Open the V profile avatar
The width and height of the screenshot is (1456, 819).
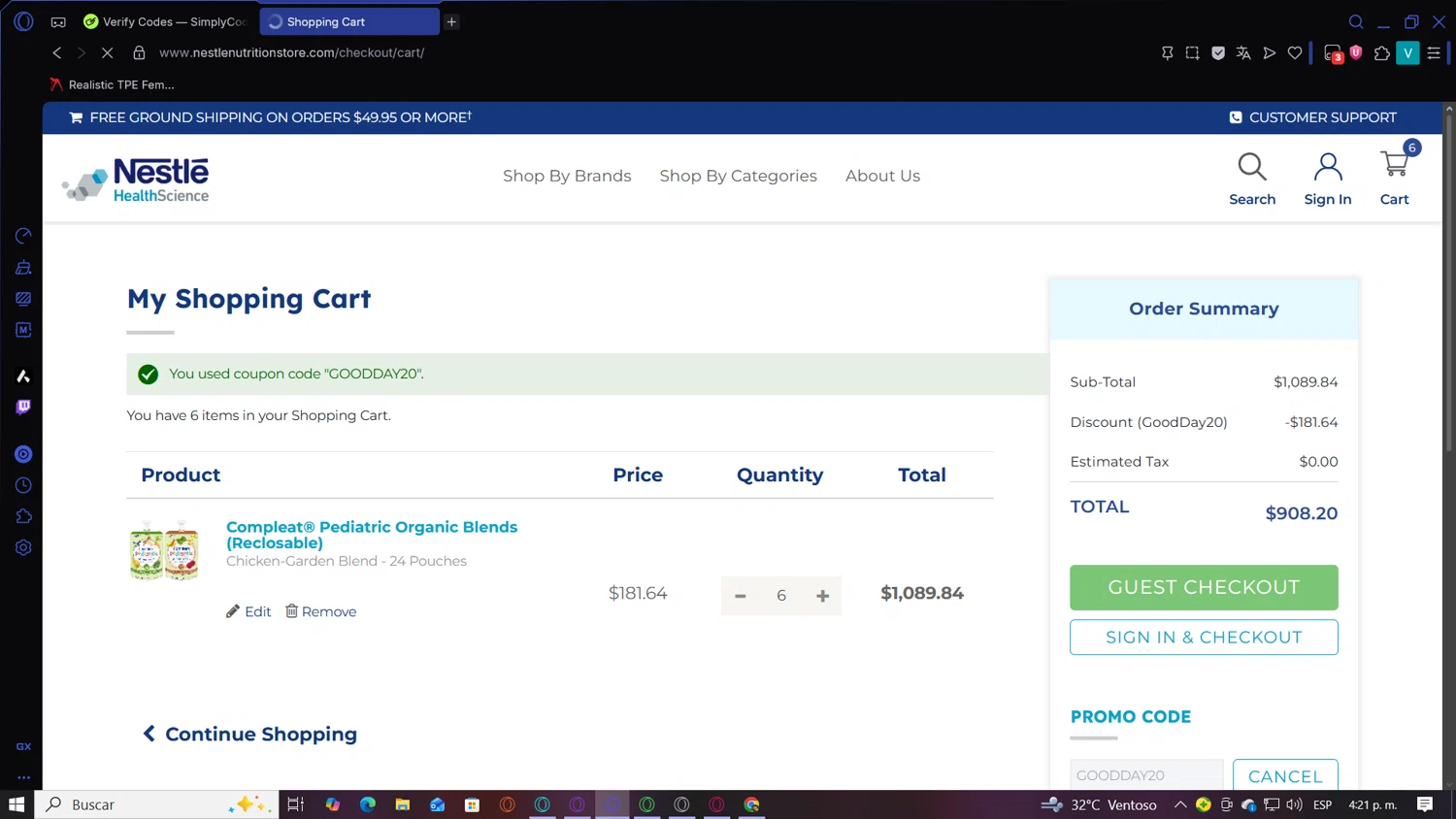[1407, 53]
